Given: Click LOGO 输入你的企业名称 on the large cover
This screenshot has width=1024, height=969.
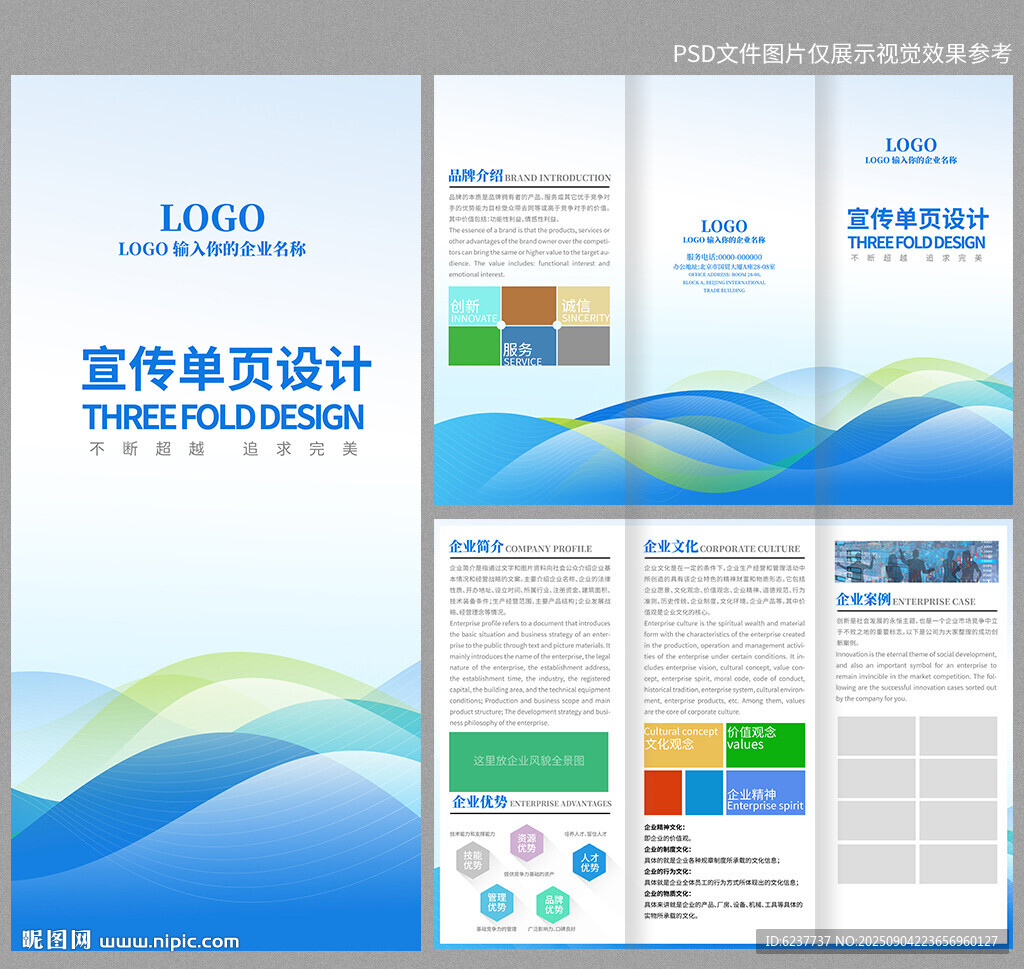Looking at the screenshot, I should point(212,249).
